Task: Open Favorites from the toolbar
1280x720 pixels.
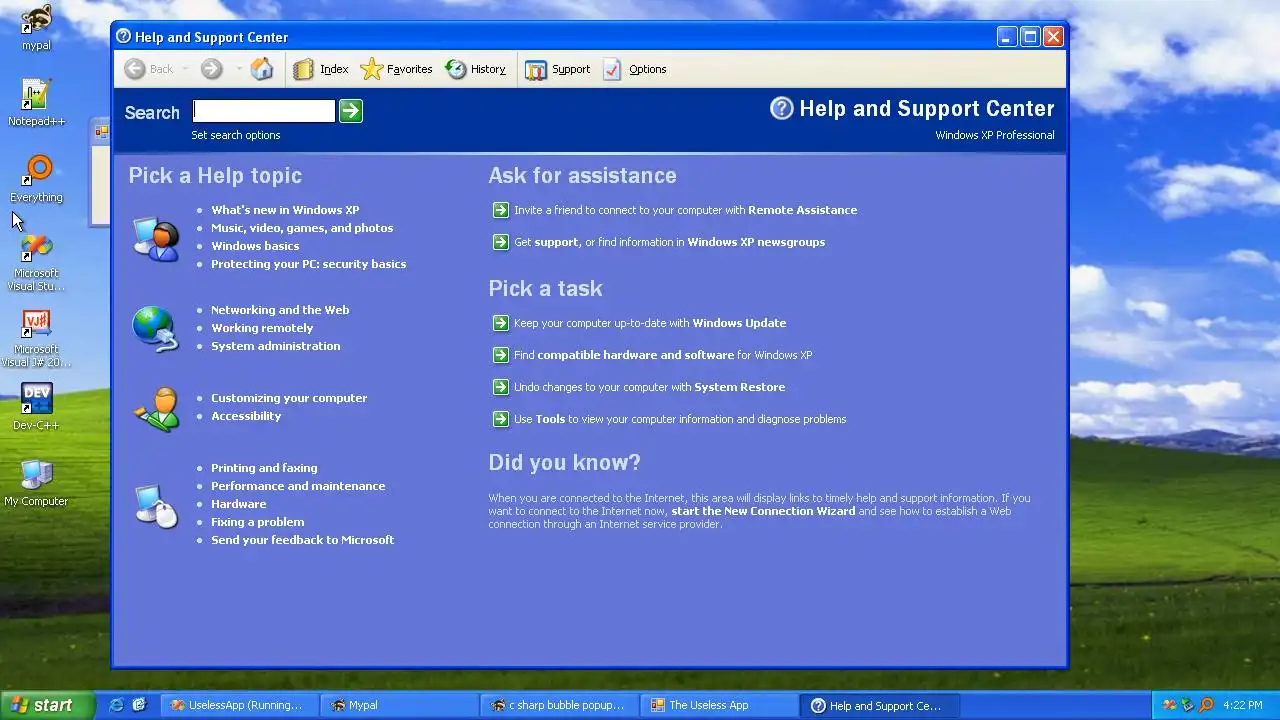Action: tap(396, 69)
